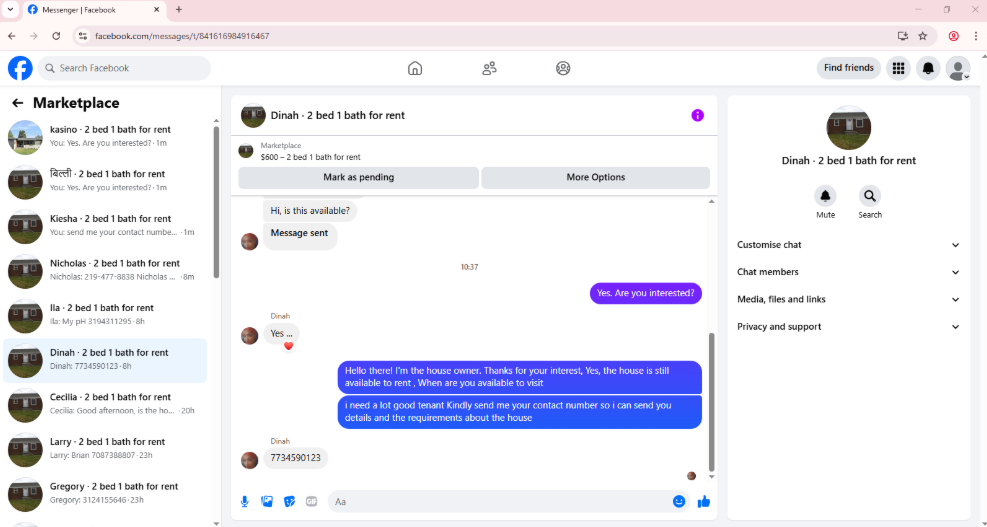The width and height of the screenshot is (987, 527).
Task: Select the Dinah conversation row
Action: click(106, 361)
